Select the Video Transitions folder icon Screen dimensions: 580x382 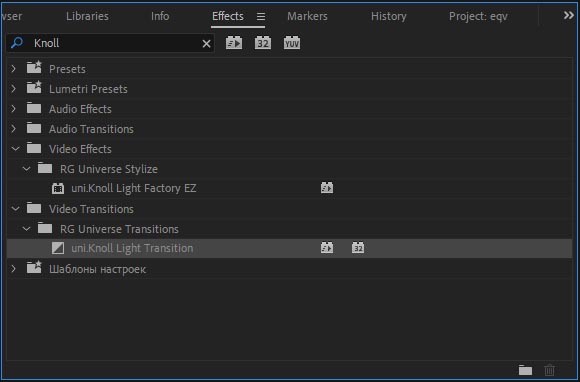pyautogui.click(x=34, y=208)
